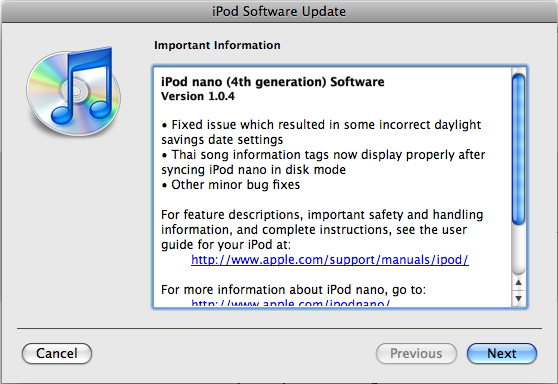Image resolution: width=558 pixels, height=384 pixels.
Task: Click the Important Information heading
Action: pyautogui.click(x=217, y=45)
